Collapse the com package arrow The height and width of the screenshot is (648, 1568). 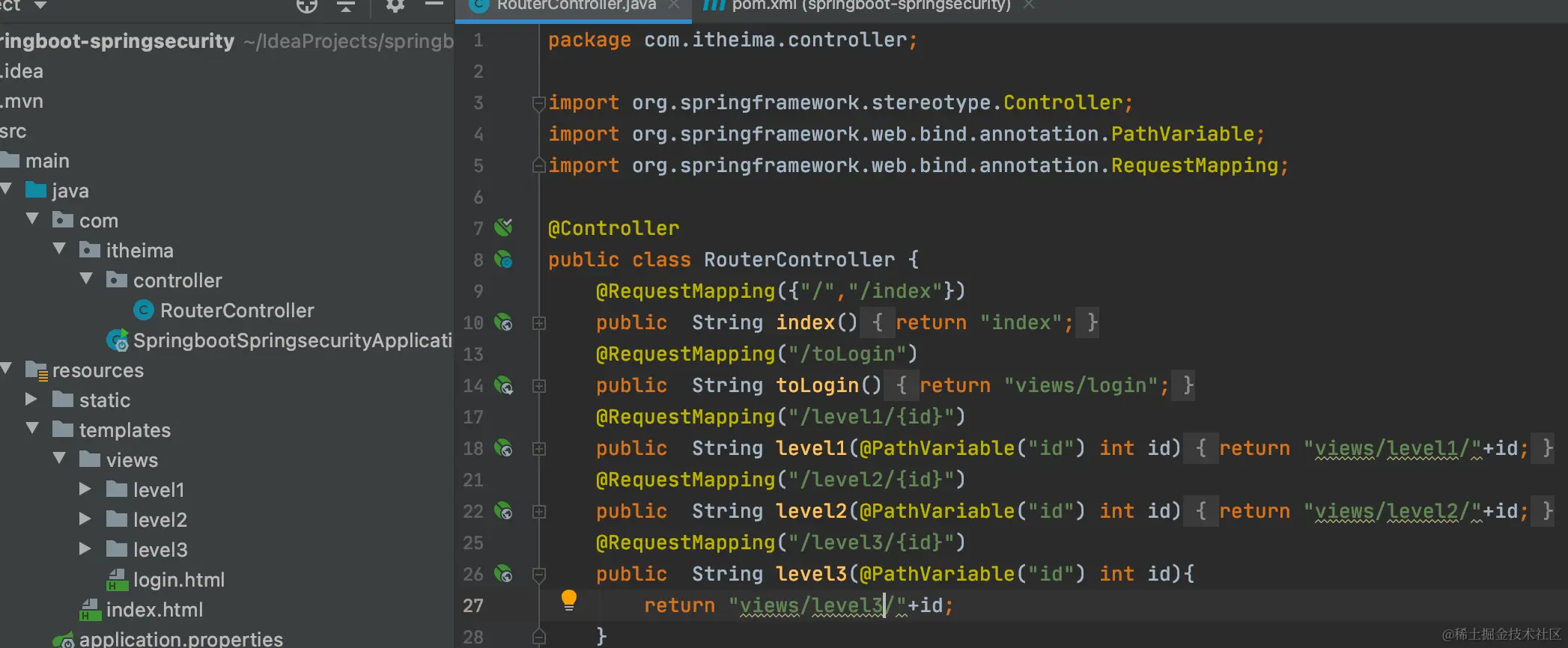pos(32,219)
